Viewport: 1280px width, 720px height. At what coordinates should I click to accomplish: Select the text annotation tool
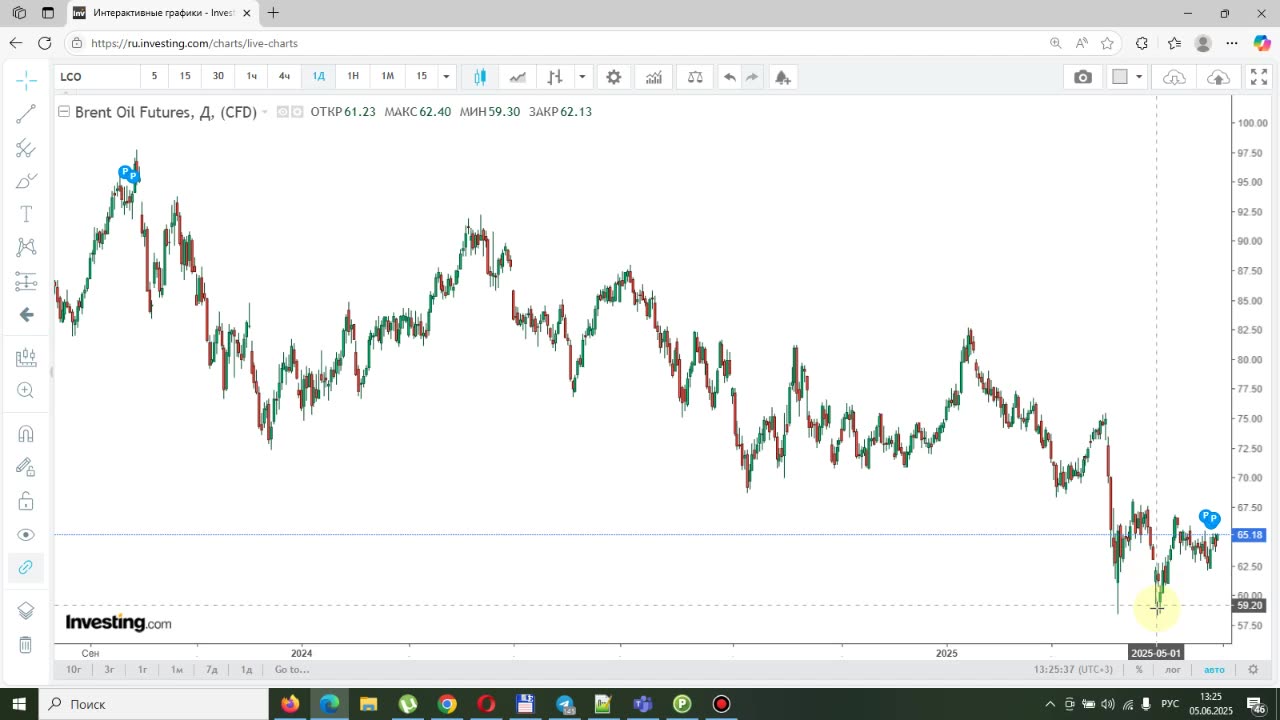click(26, 214)
